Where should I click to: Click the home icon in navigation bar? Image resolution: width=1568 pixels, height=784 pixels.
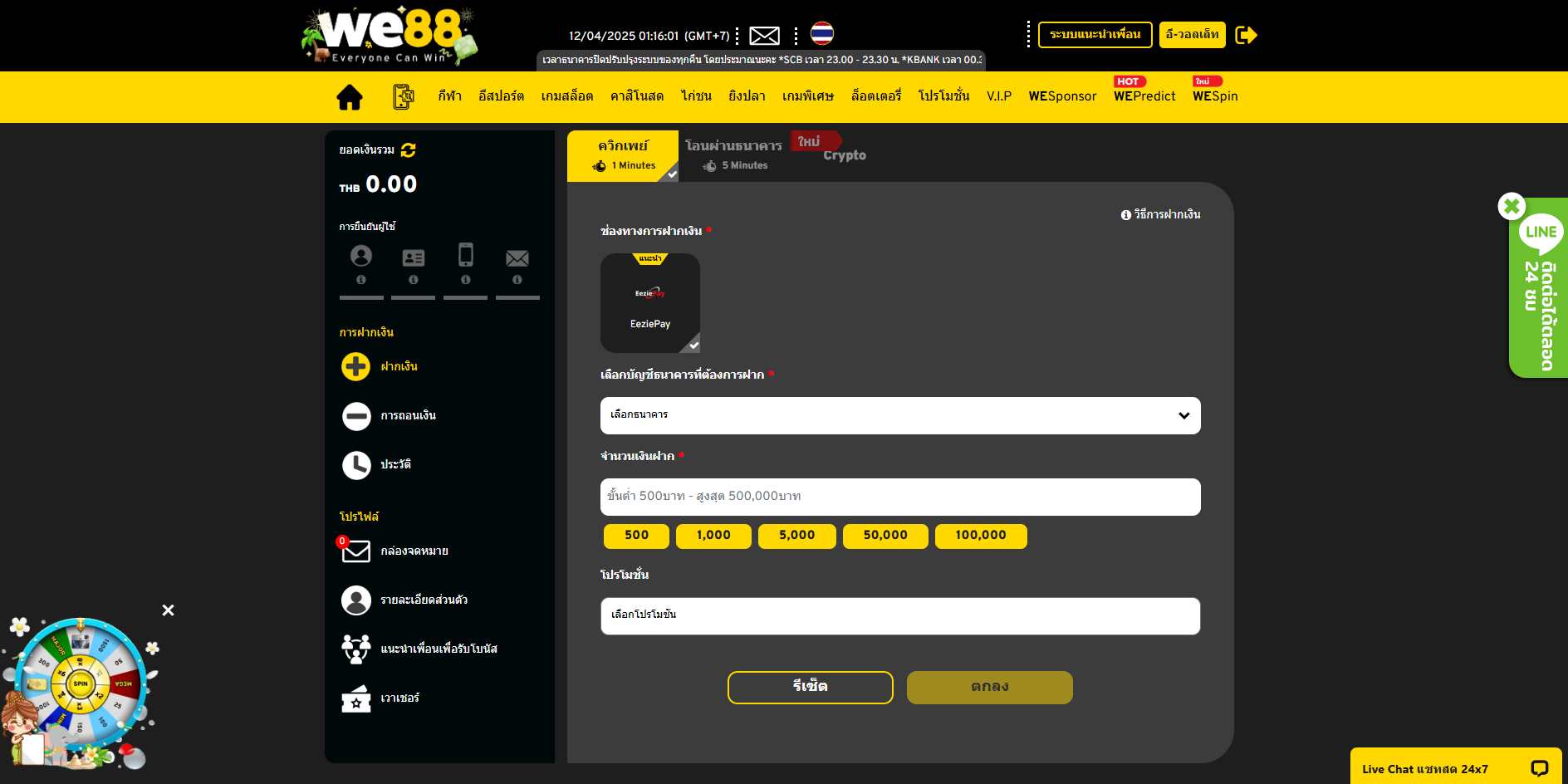point(350,97)
